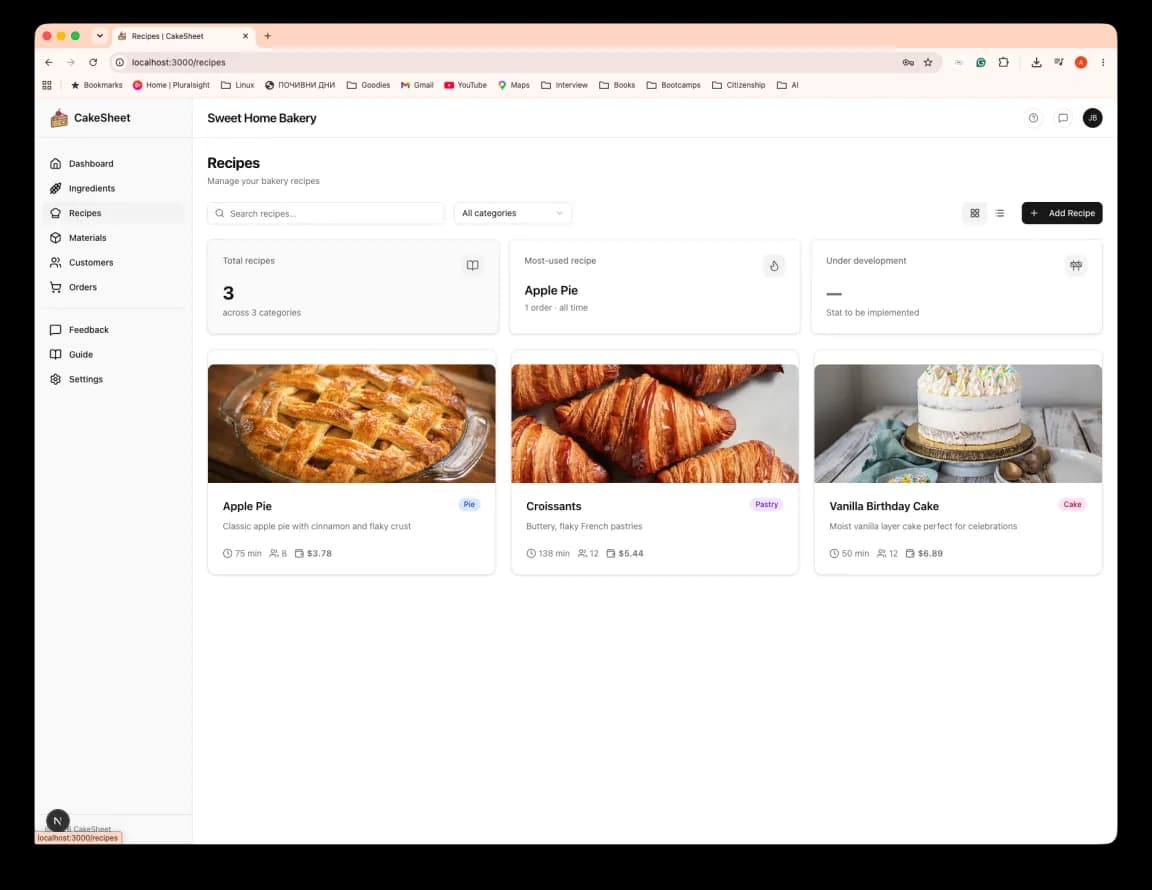Close the Recipes | CakeSheet tab
The image size is (1152, 890).
245,36
